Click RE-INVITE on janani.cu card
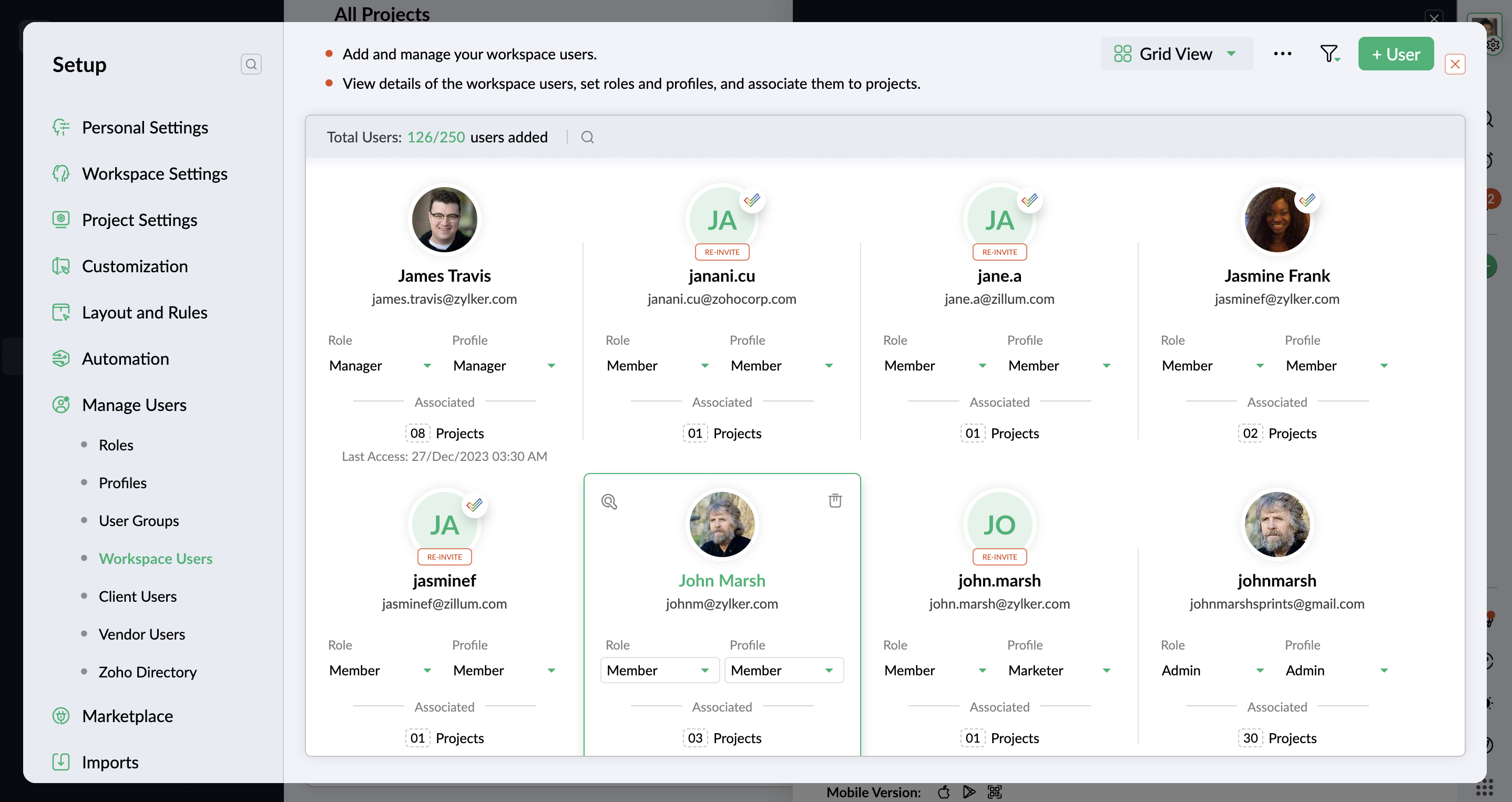 pos(721,252)
